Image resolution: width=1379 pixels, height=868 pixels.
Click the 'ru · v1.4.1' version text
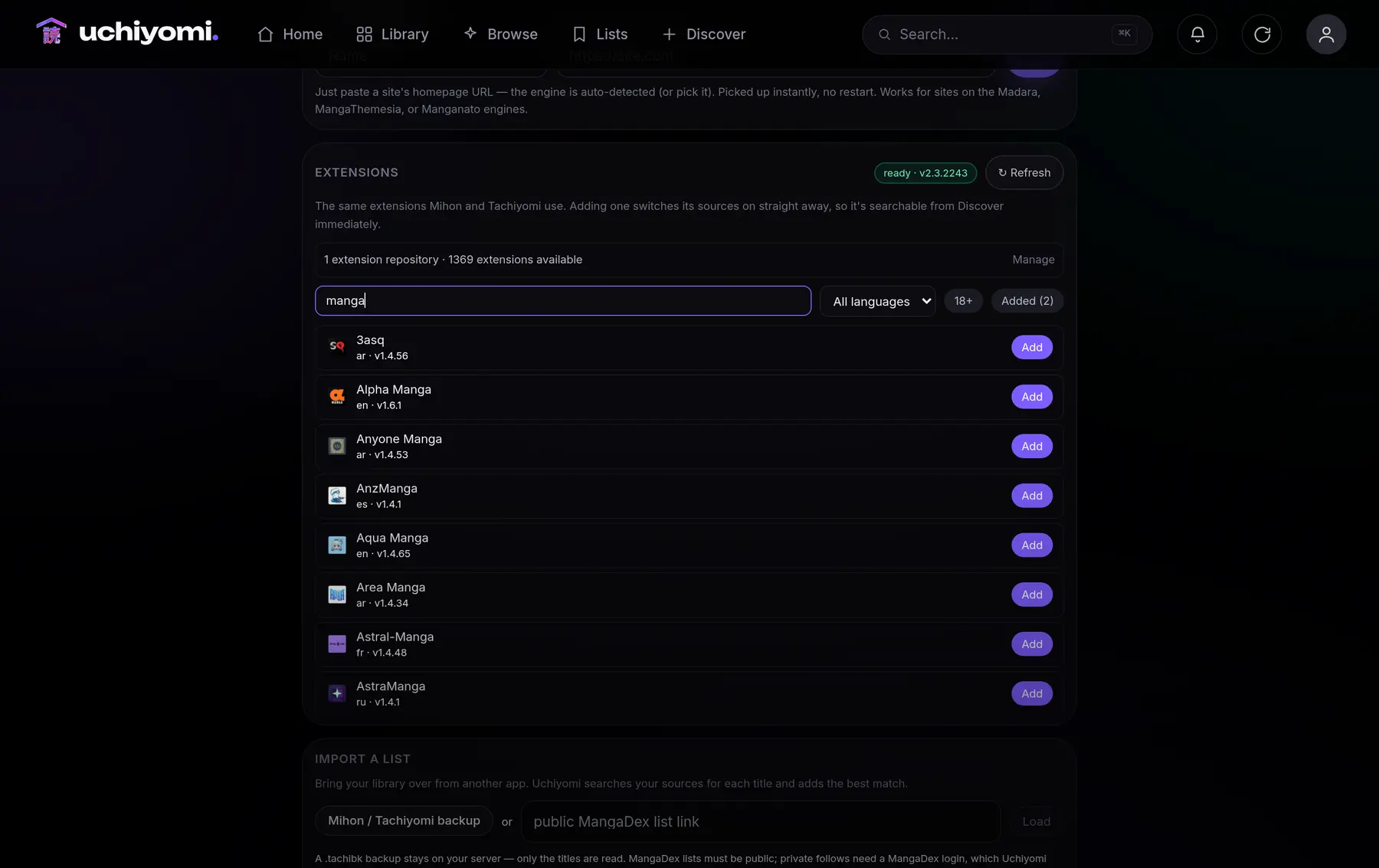coord(378,702)
